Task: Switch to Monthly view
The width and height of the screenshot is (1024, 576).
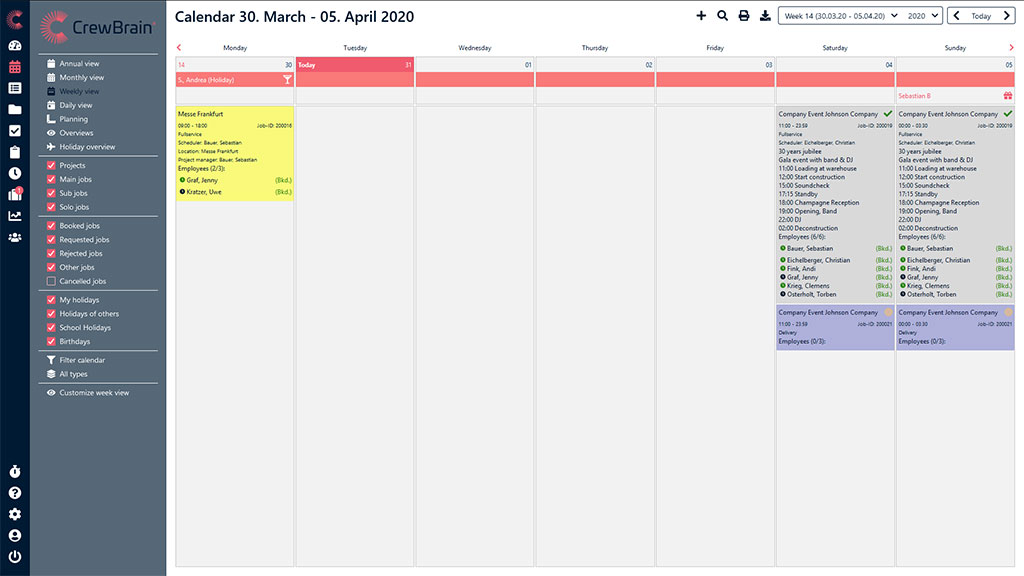Action: point(81,78)
